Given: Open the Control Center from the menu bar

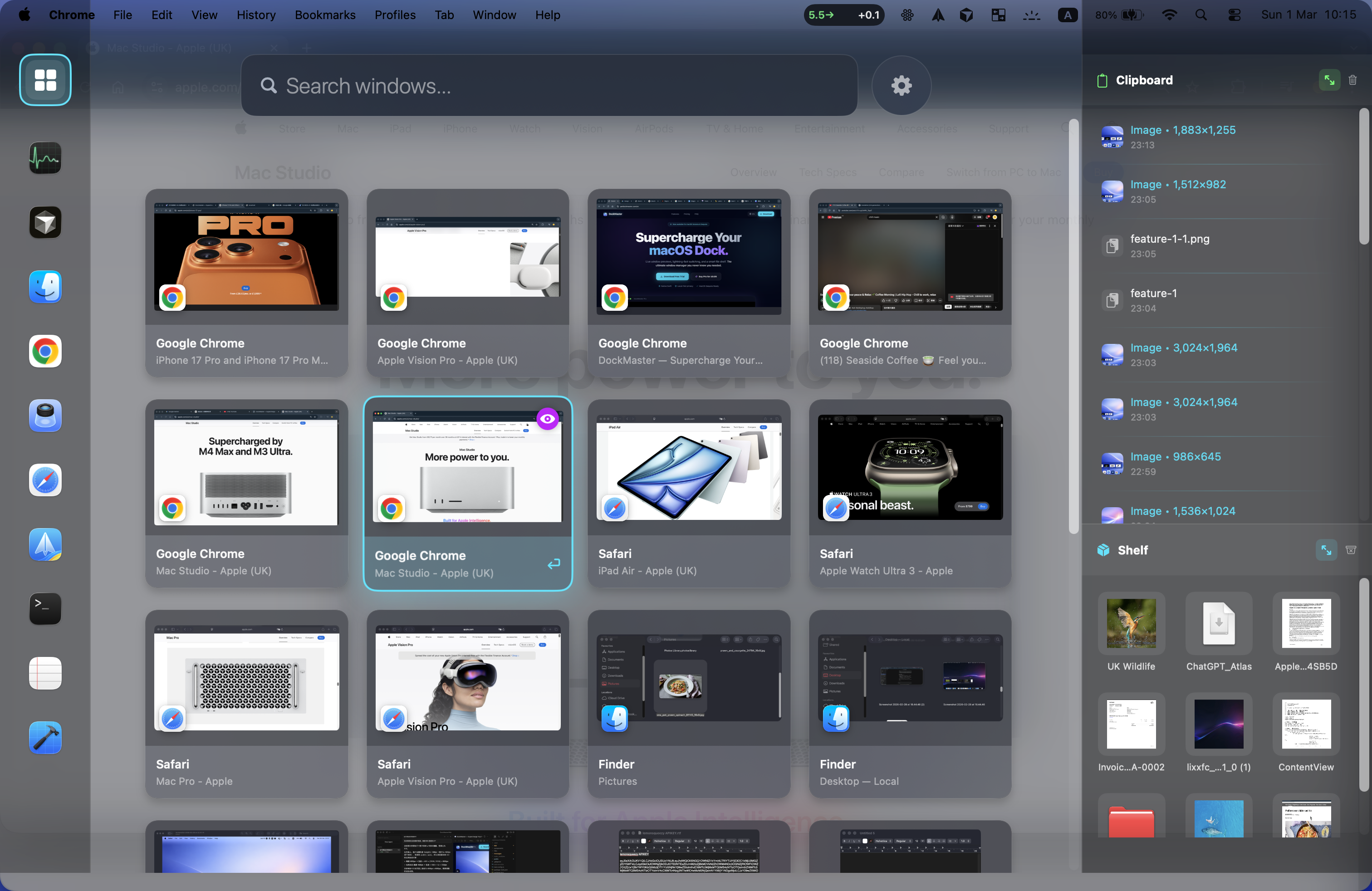Looking at the screenshot, I should tap(1234, 15).
